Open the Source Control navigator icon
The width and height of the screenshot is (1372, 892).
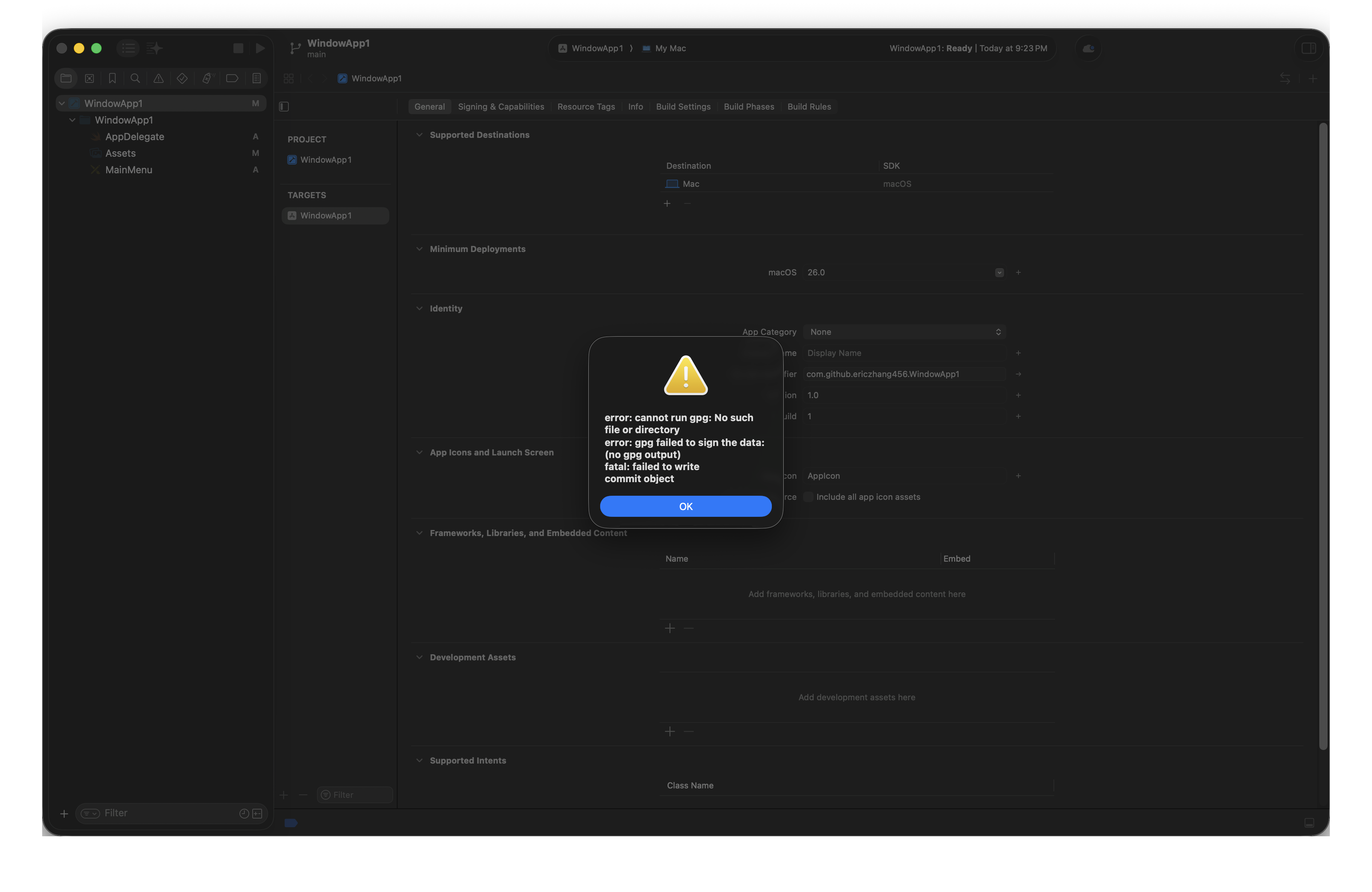click(x=89, y=78)
